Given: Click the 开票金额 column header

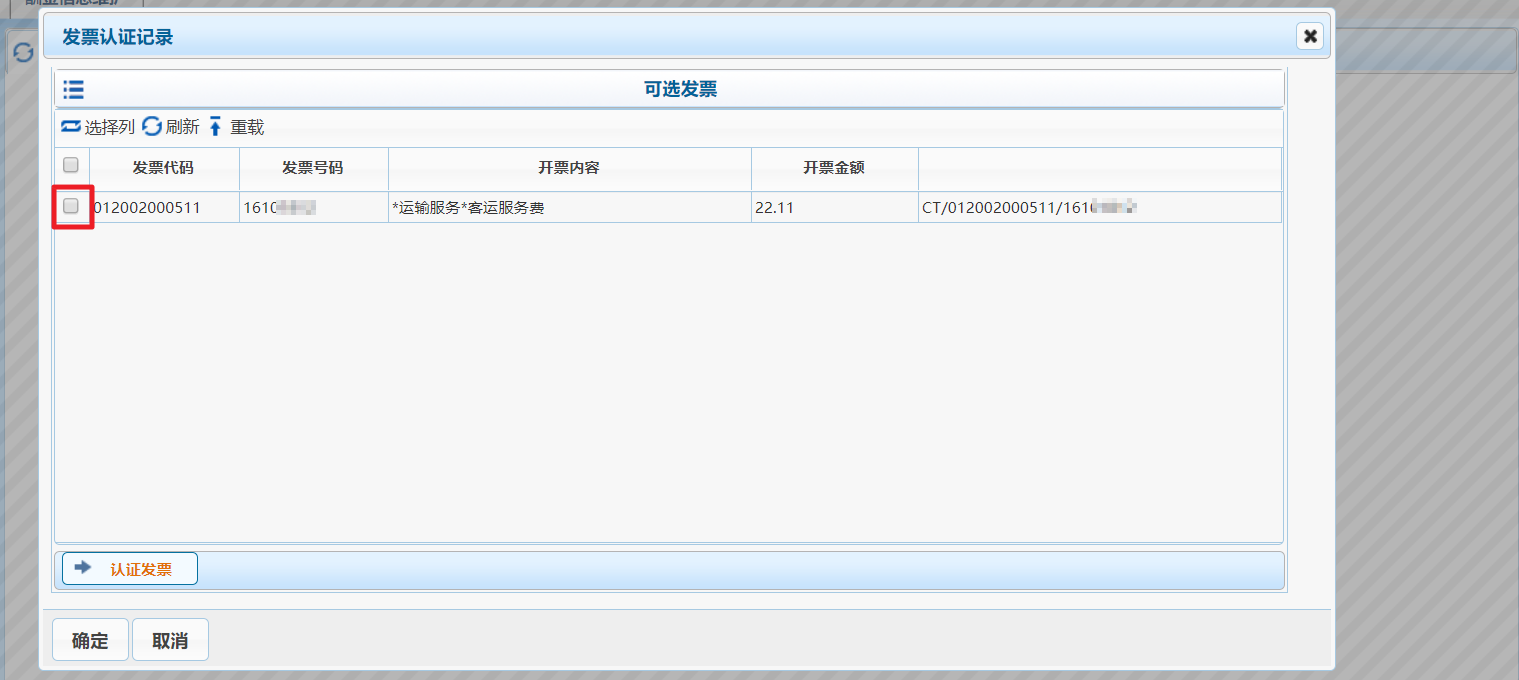Looking at the screenshot, I should (834, 168).
